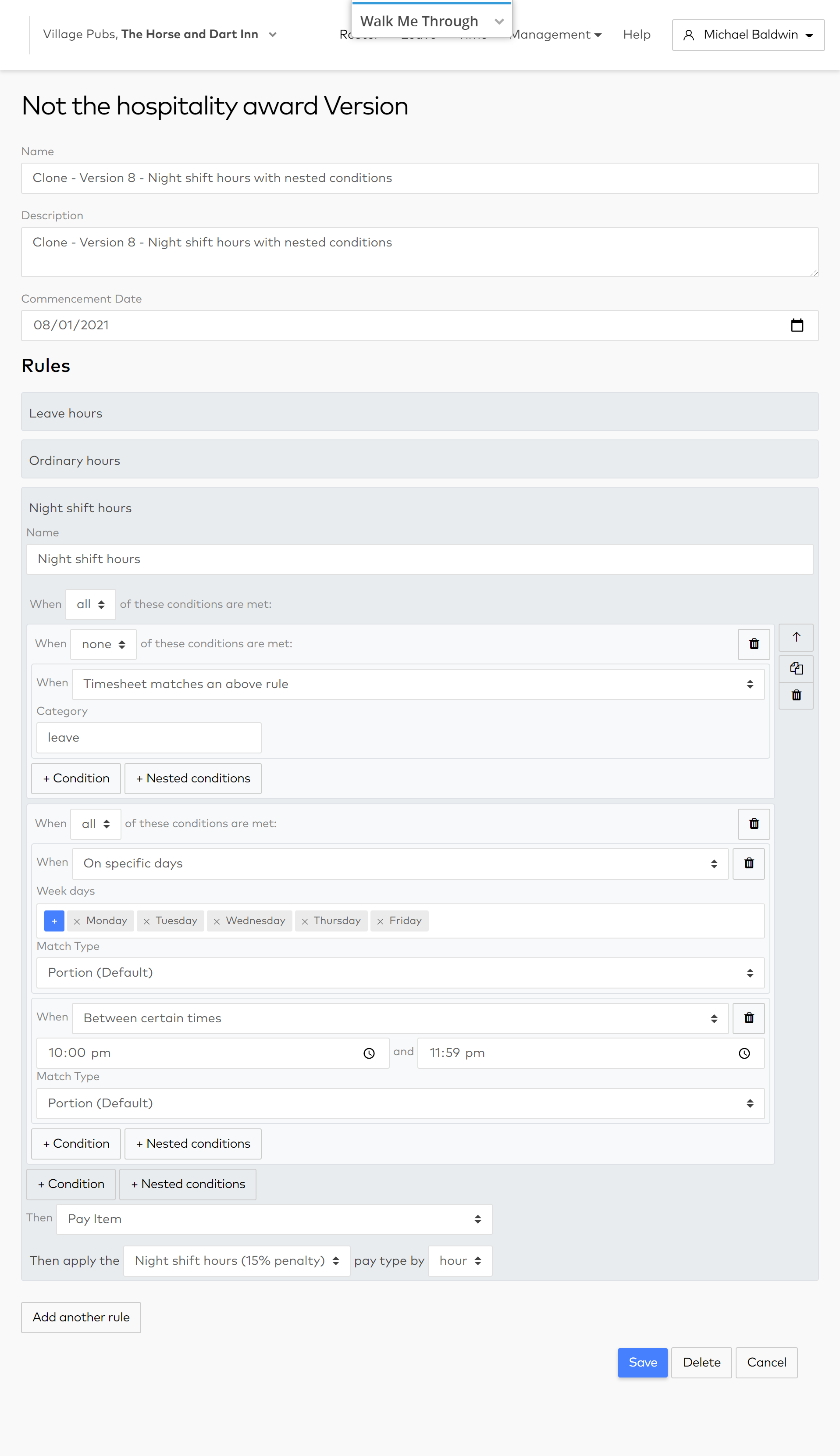Change nested 'all' selector above specific days
Image resolution: width=840 pixels, height=1456 pixels.
96,824
